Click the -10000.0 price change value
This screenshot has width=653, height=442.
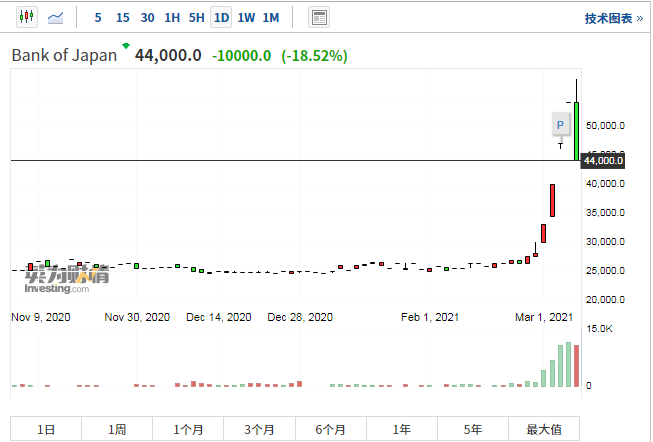click(242, 56)
